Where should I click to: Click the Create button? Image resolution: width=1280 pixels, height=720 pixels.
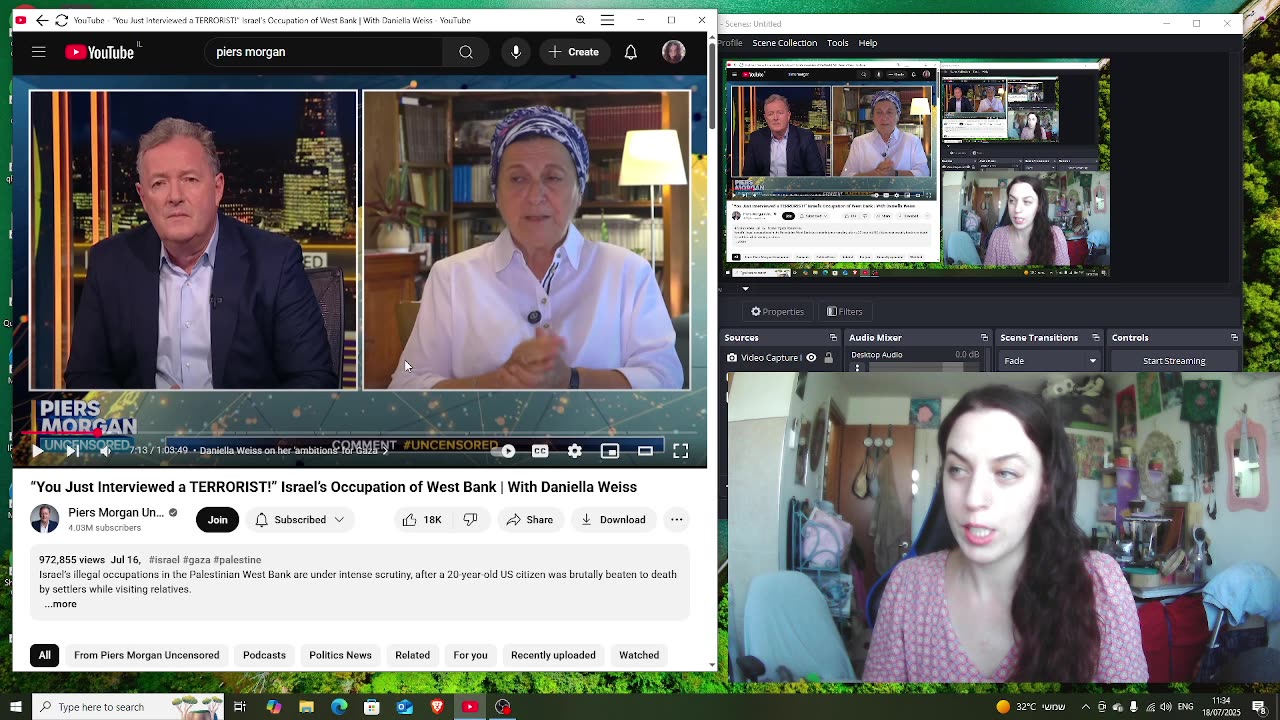[574, 52]
